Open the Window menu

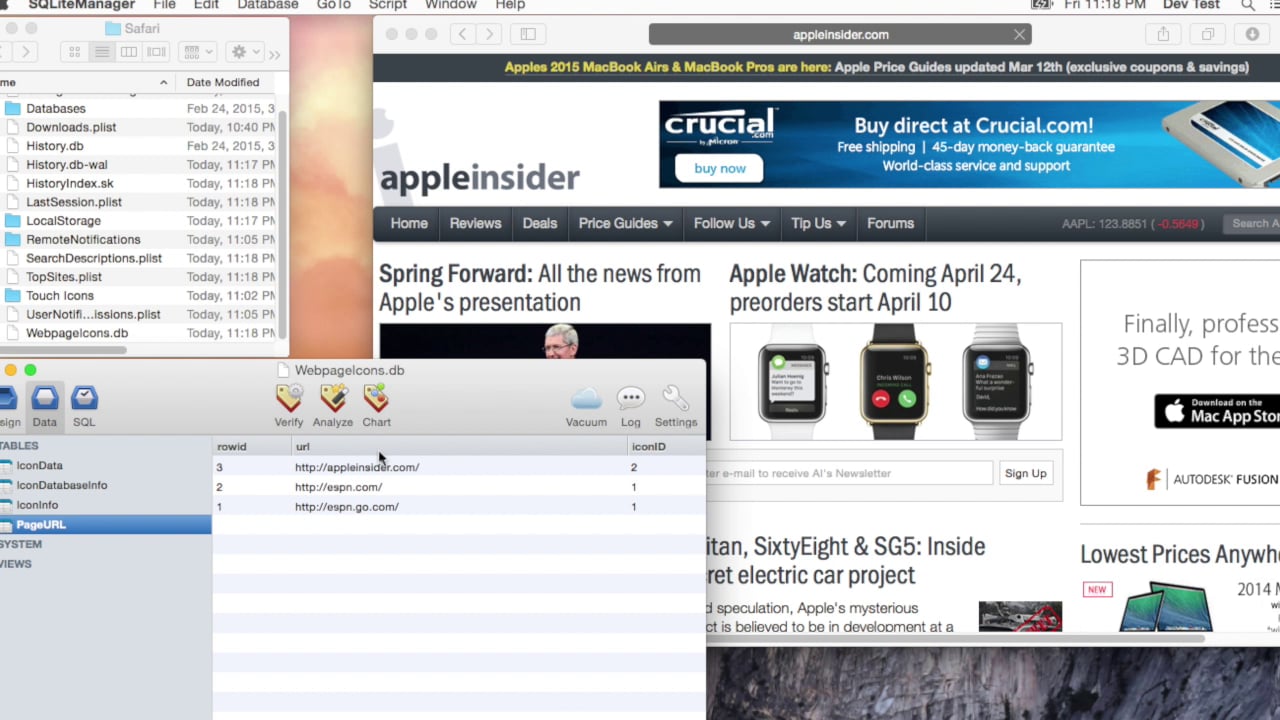pyautogui.click(x=451, y=5)
